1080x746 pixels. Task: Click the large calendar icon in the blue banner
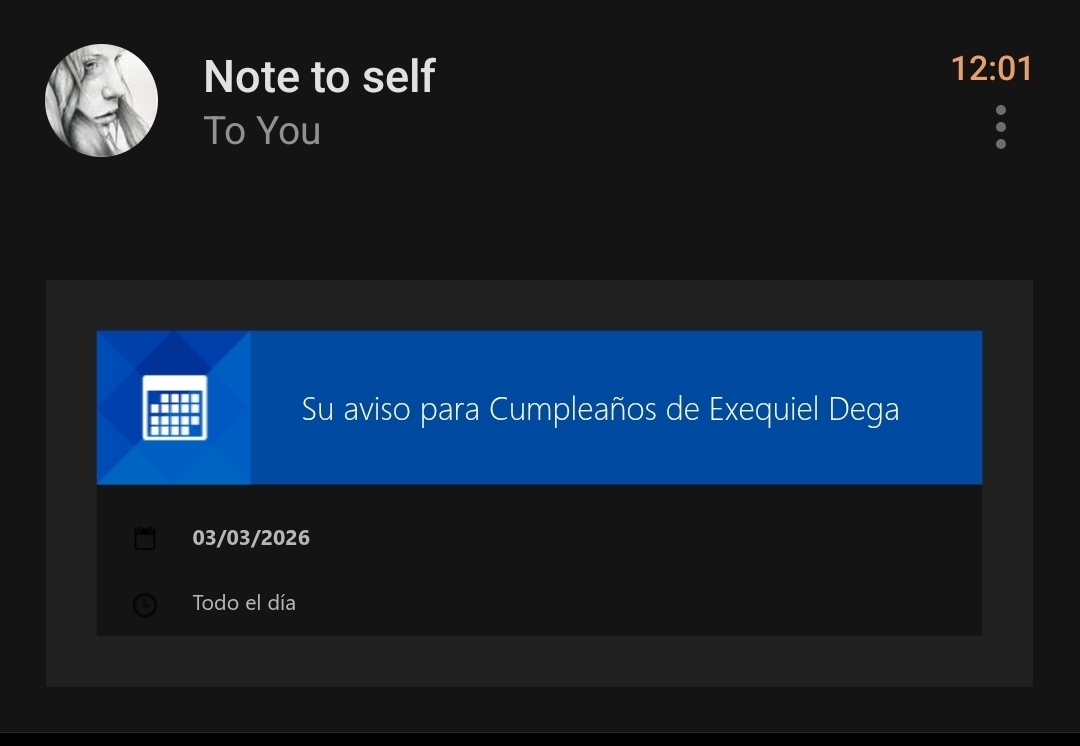click(x=174, y=408)
